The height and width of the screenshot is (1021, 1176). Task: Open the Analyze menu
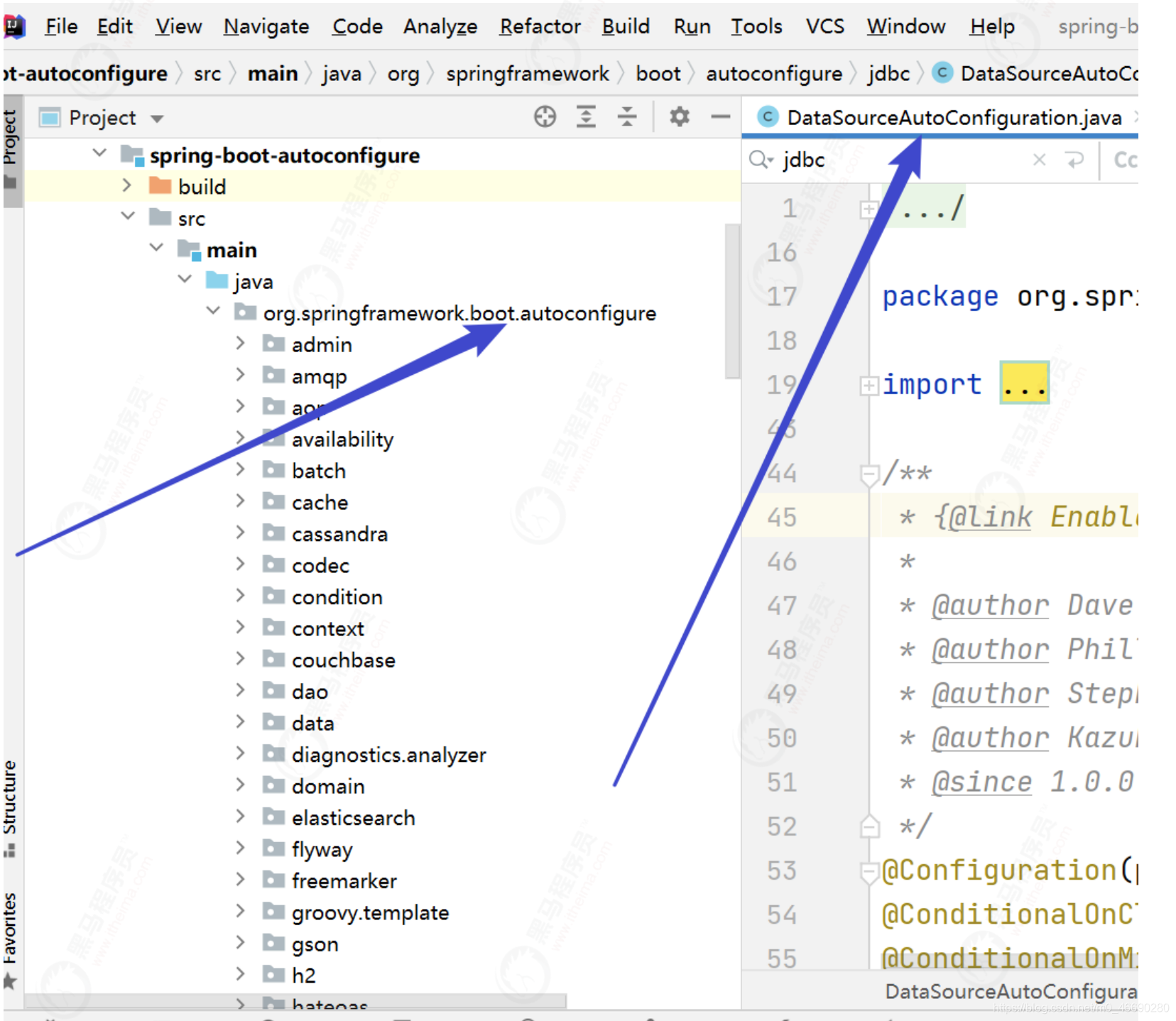(440, 26)
